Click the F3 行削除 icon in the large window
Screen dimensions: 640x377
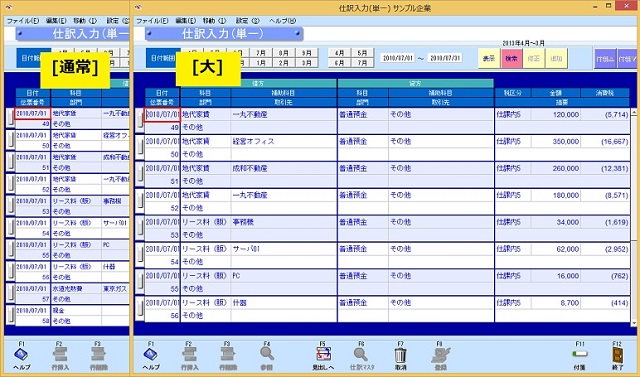[228, 354]
